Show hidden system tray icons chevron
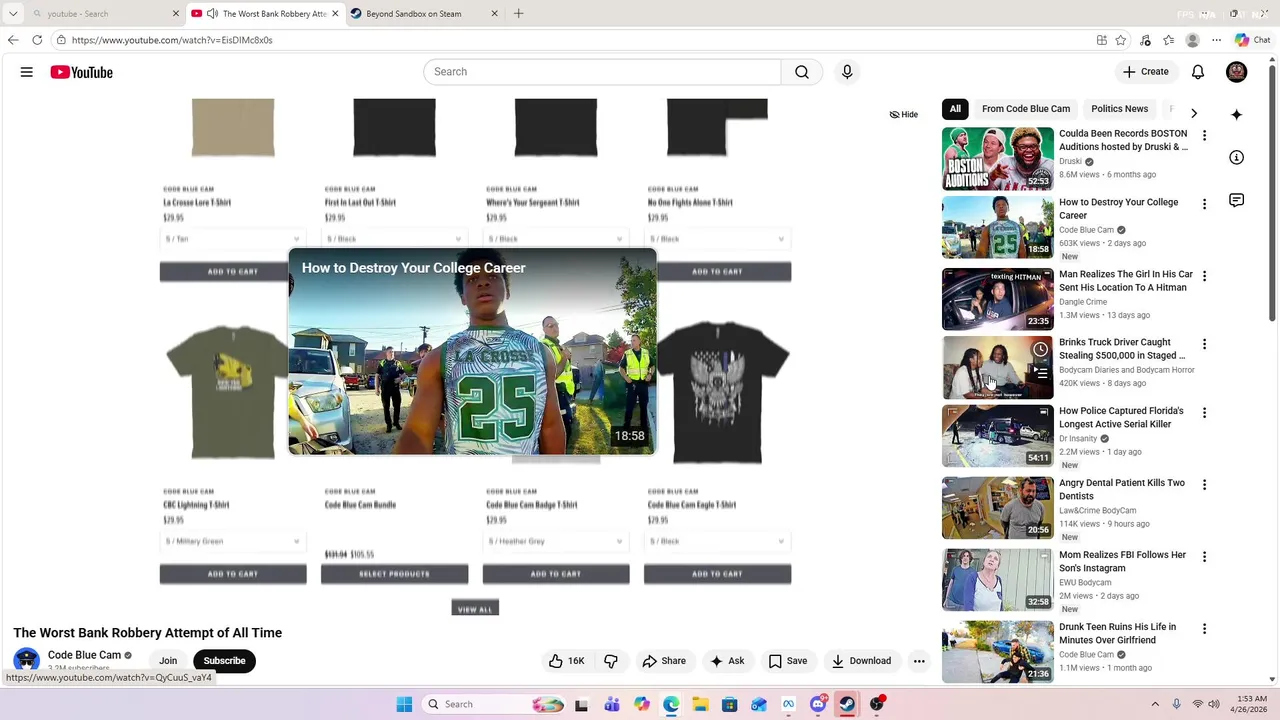 [1155, 704]
